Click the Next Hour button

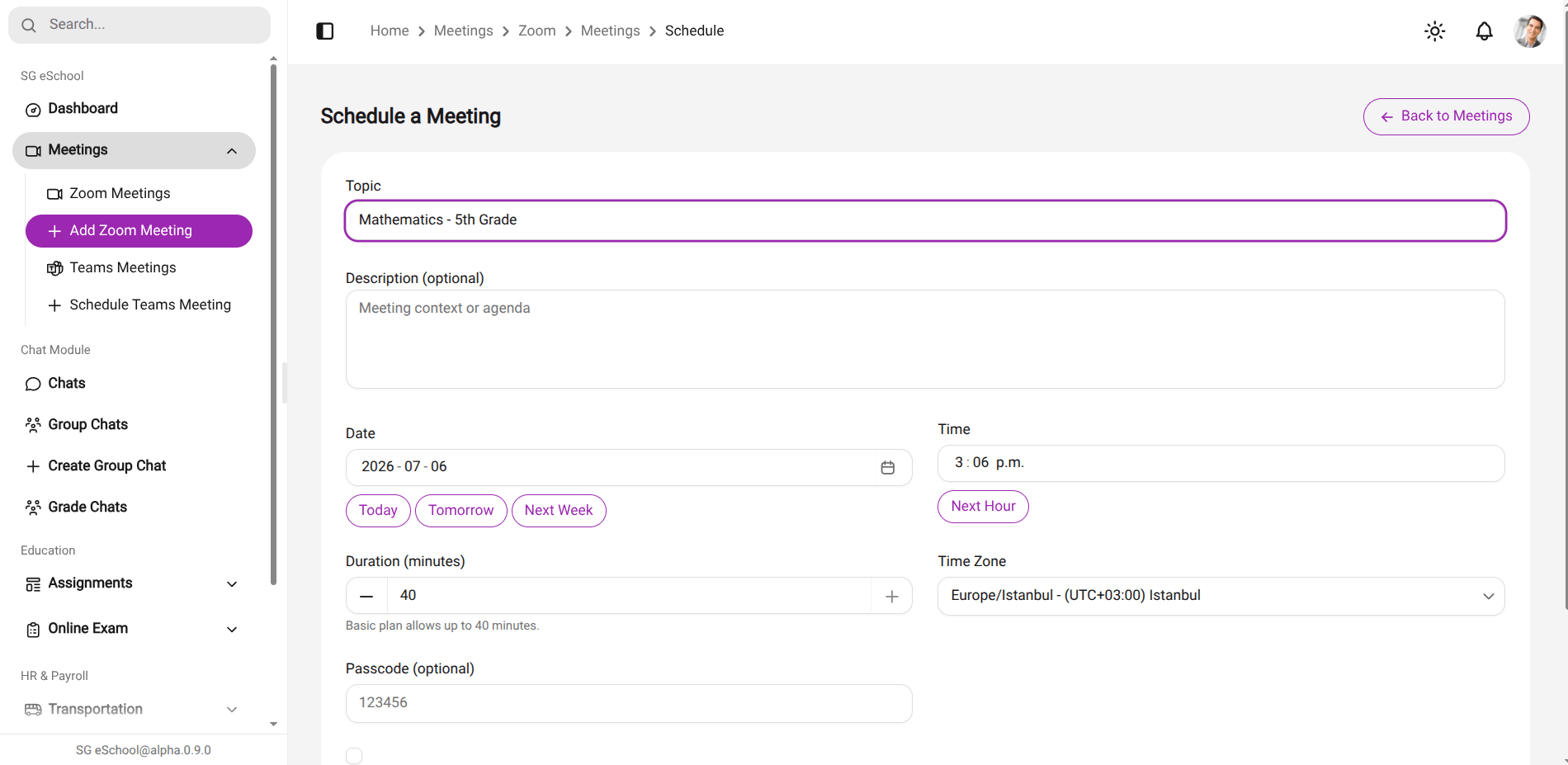pyautogui.click(x=983, y=507)
